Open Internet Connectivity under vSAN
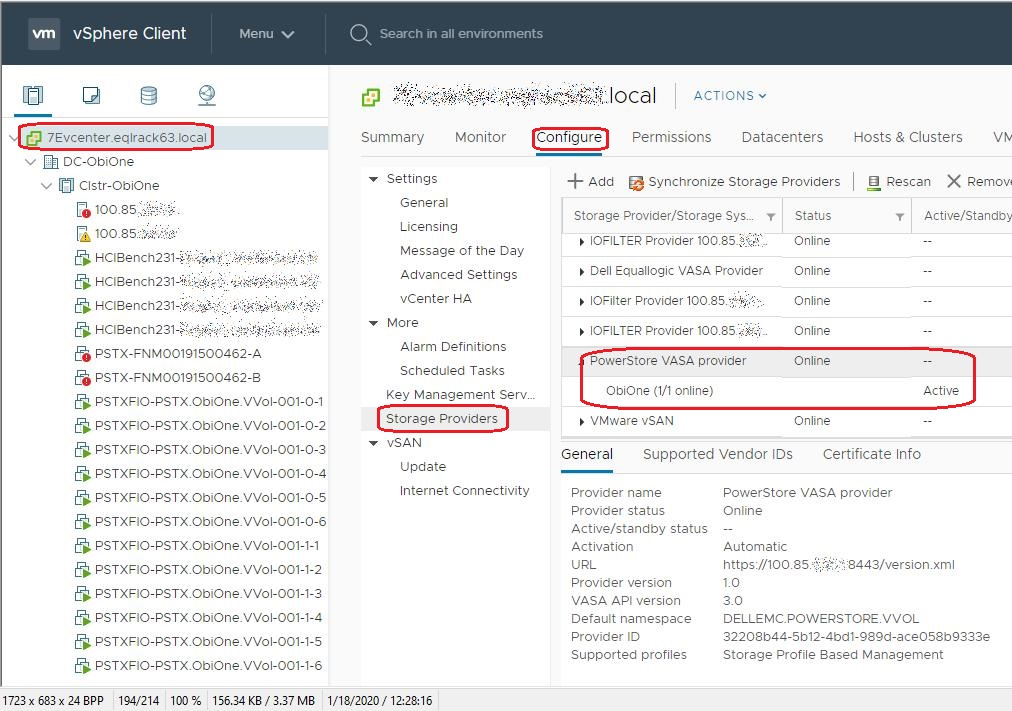Screen dimensions: 1012x711 pos(464,490)
